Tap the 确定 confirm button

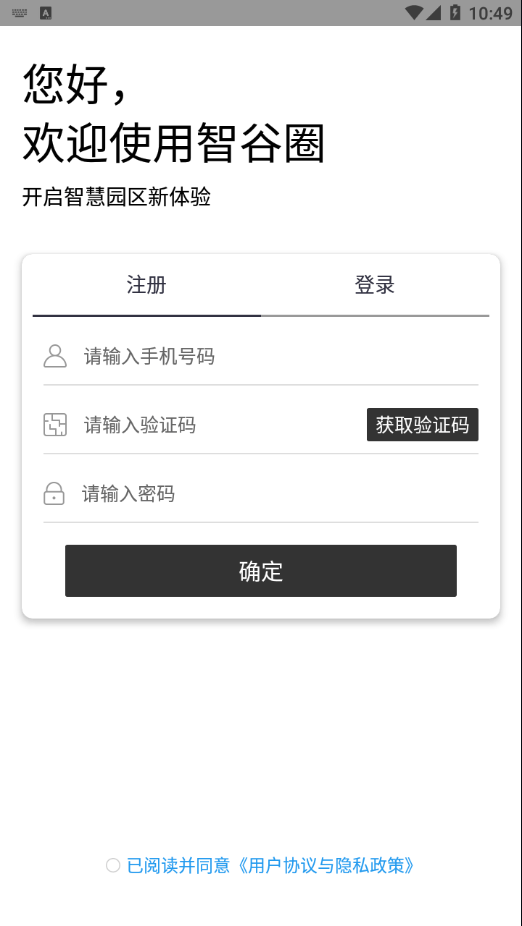pos(261,571)
